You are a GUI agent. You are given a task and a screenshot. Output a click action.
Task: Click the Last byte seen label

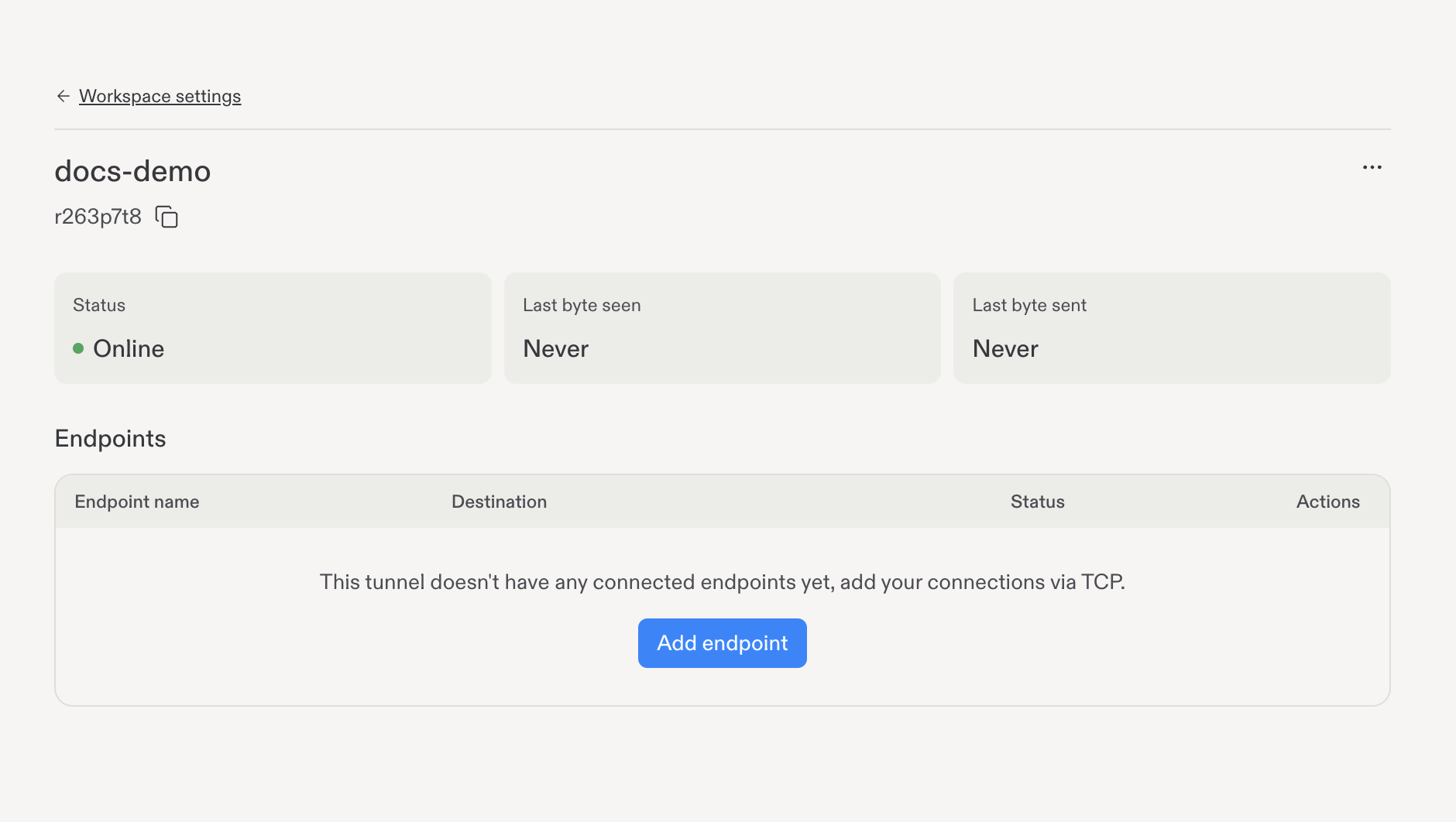582,305
